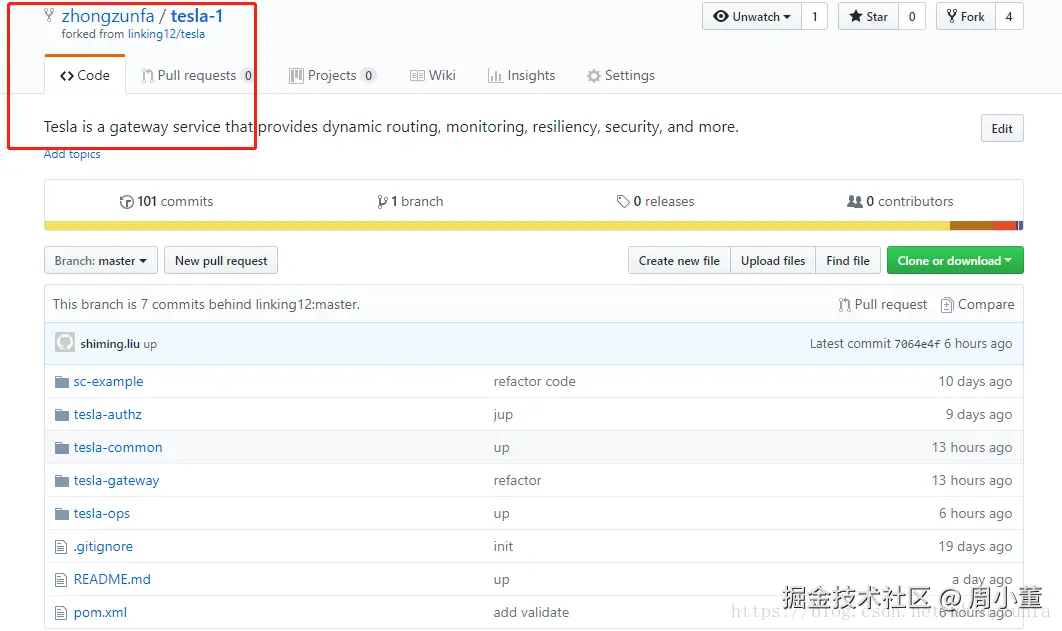Open the Wiki tab

433,75
